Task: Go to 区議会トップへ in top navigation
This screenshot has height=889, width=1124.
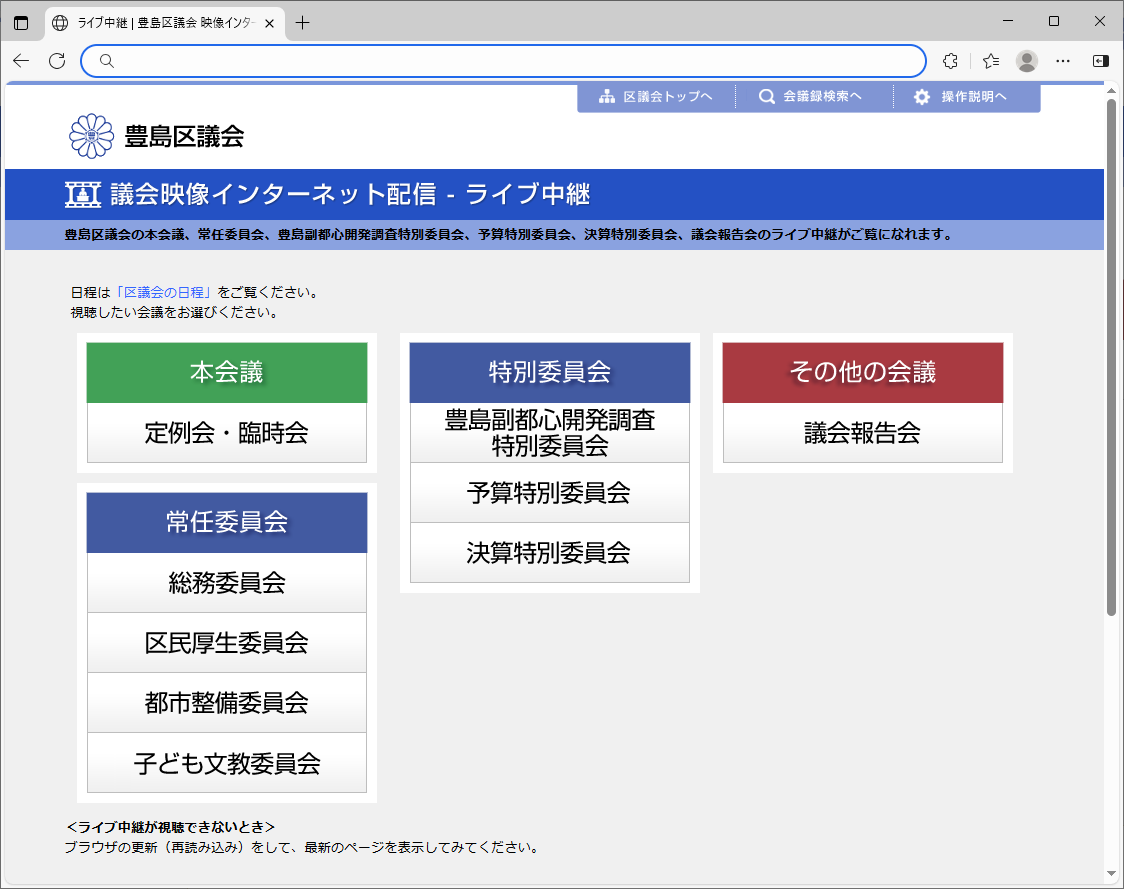Action: (x=656, y=97)
